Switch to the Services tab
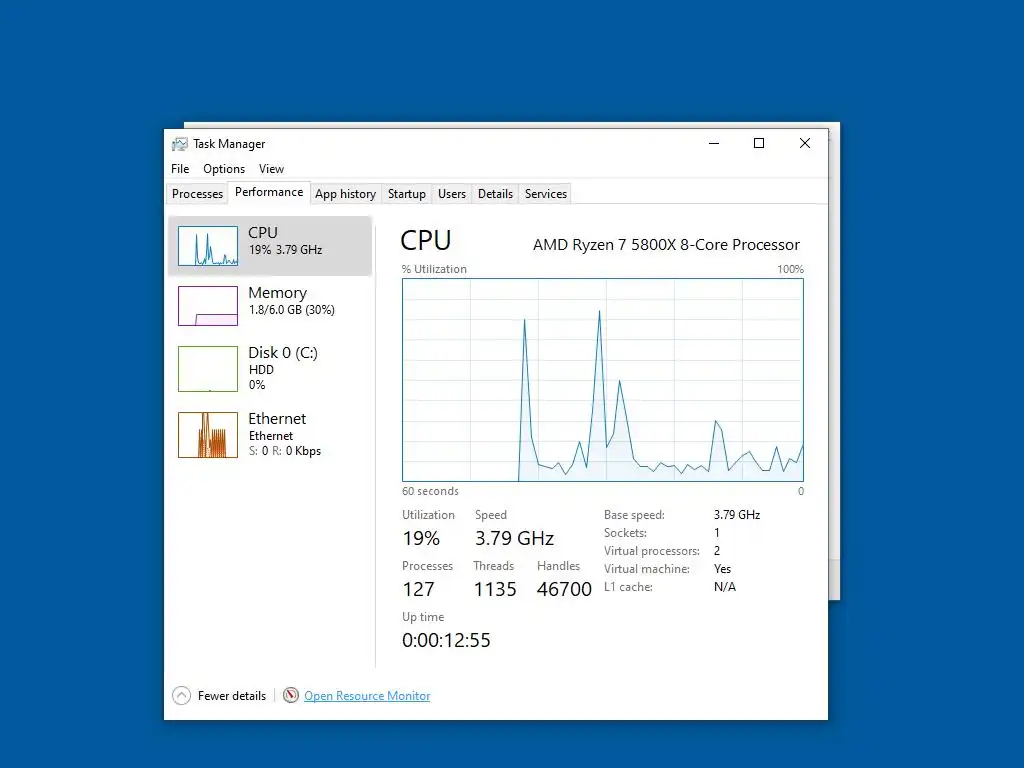1024x768 pixels. click(x=545, y=194)
